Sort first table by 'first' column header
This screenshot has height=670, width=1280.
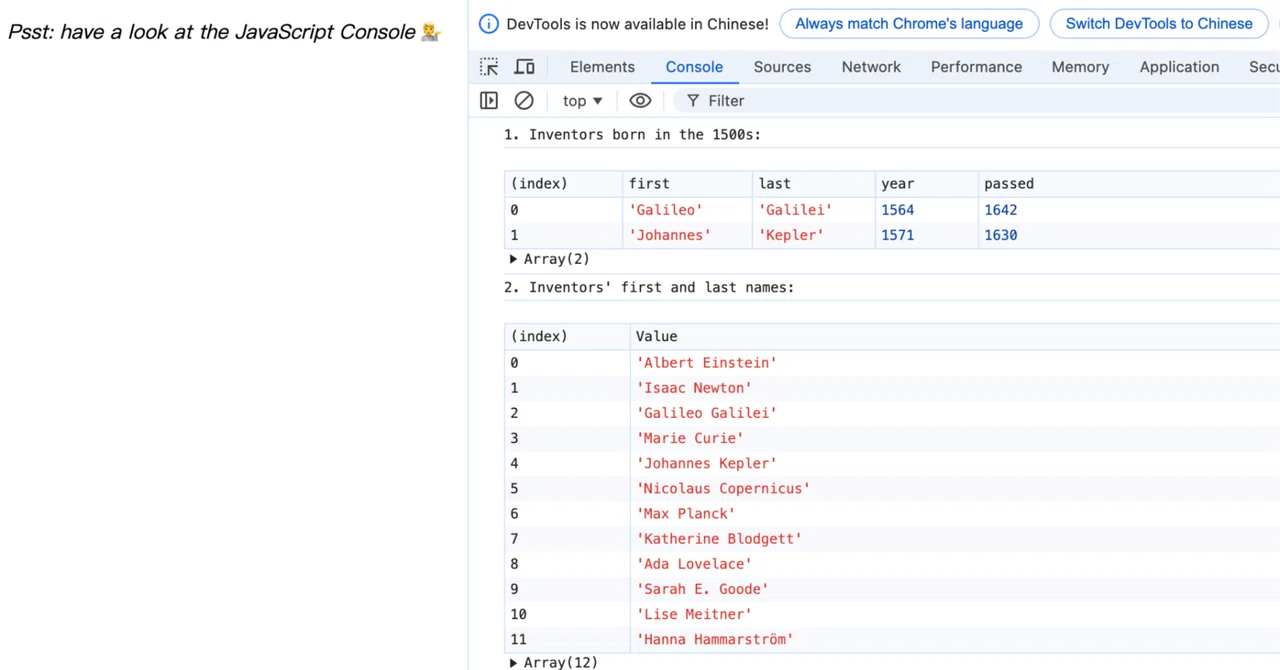tap(687, 184)
